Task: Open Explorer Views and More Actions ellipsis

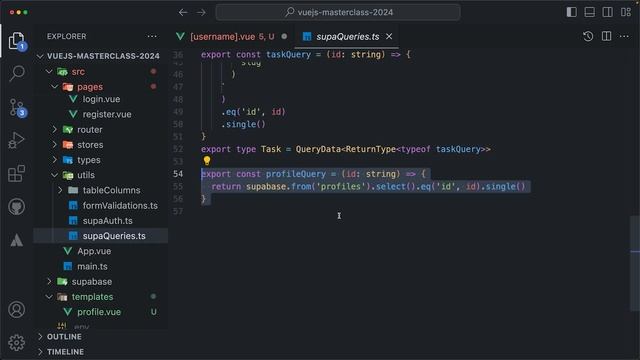Action: 152,36
